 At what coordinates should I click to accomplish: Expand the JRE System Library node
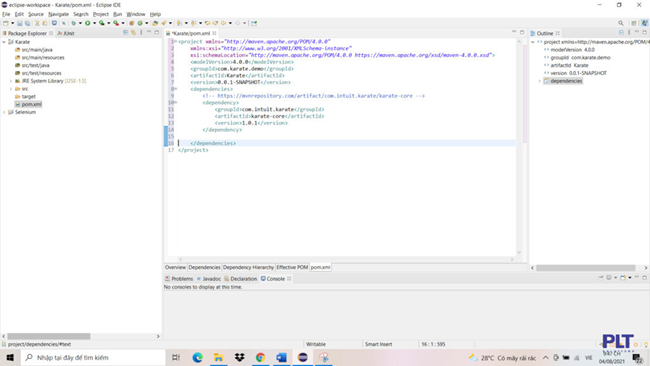[11, 81]
